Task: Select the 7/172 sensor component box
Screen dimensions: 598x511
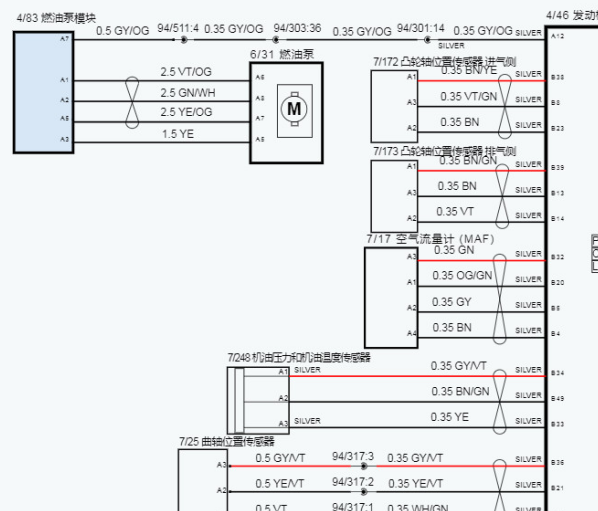Action: [394, 106]
